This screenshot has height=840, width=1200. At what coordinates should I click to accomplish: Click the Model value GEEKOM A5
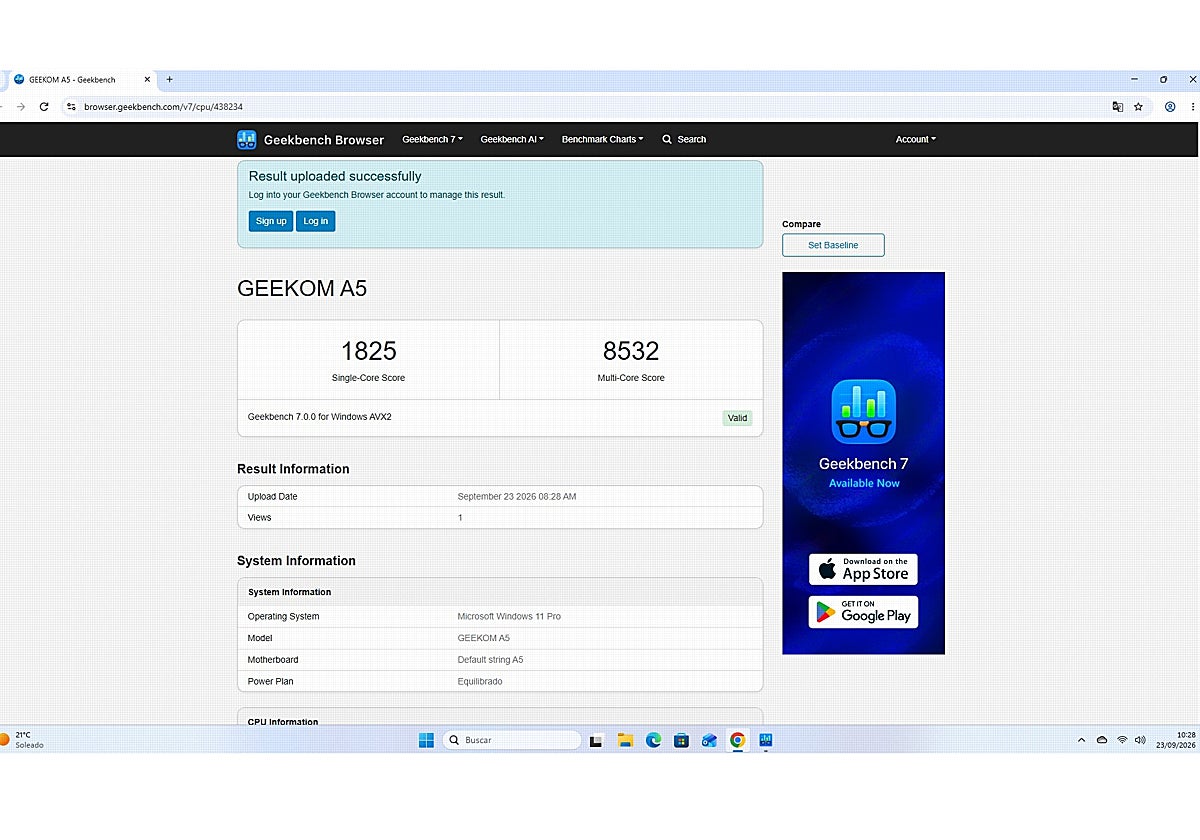click(x=484, y=638)
